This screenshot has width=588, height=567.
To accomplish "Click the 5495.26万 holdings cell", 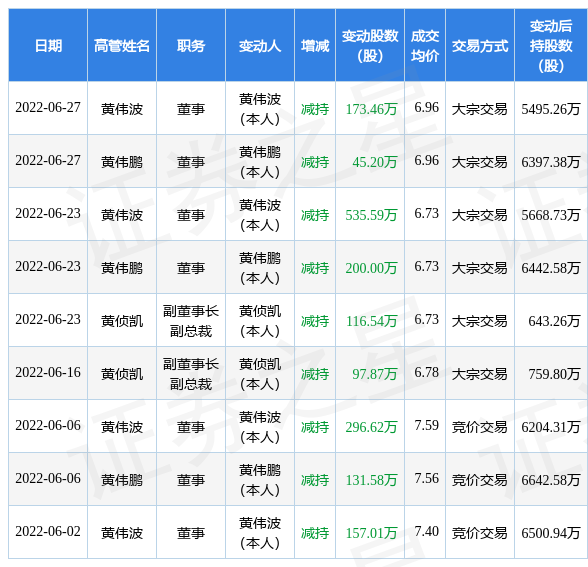I will pyautogui.click(x=551, y=109).
